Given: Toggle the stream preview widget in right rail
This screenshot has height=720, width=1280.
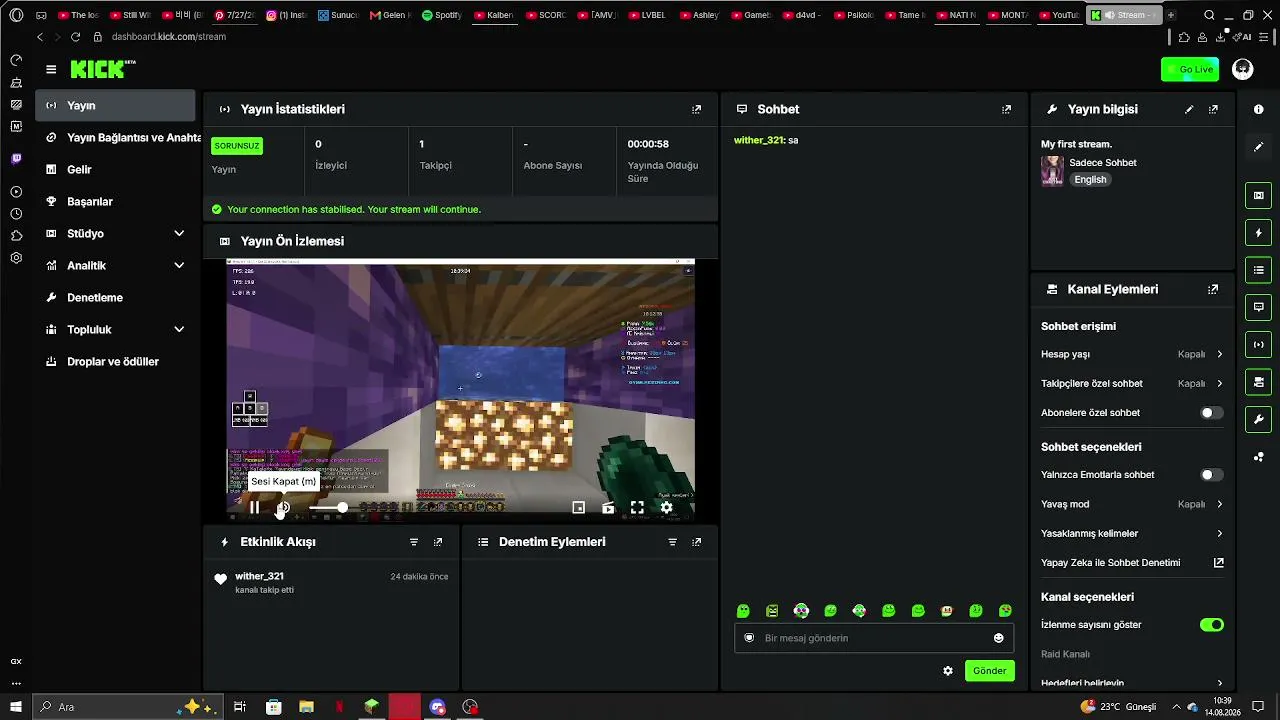Looking at the screenshot, I should (x=1259, y=195).
